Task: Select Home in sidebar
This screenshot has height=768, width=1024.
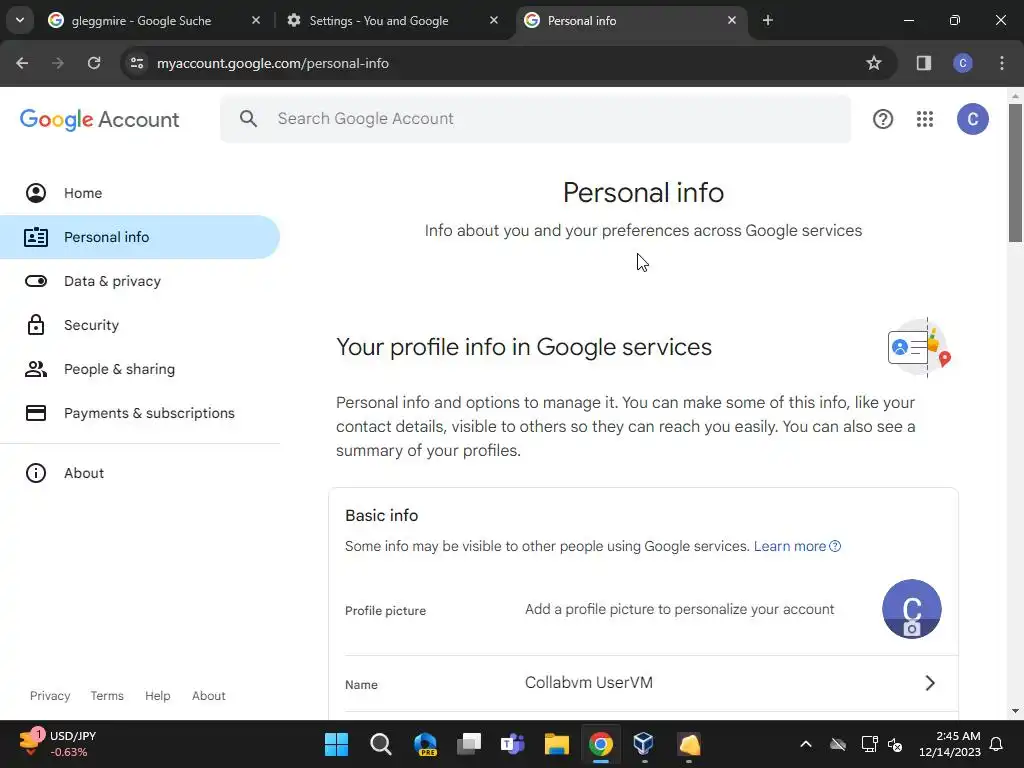Action: coord(140,193)
